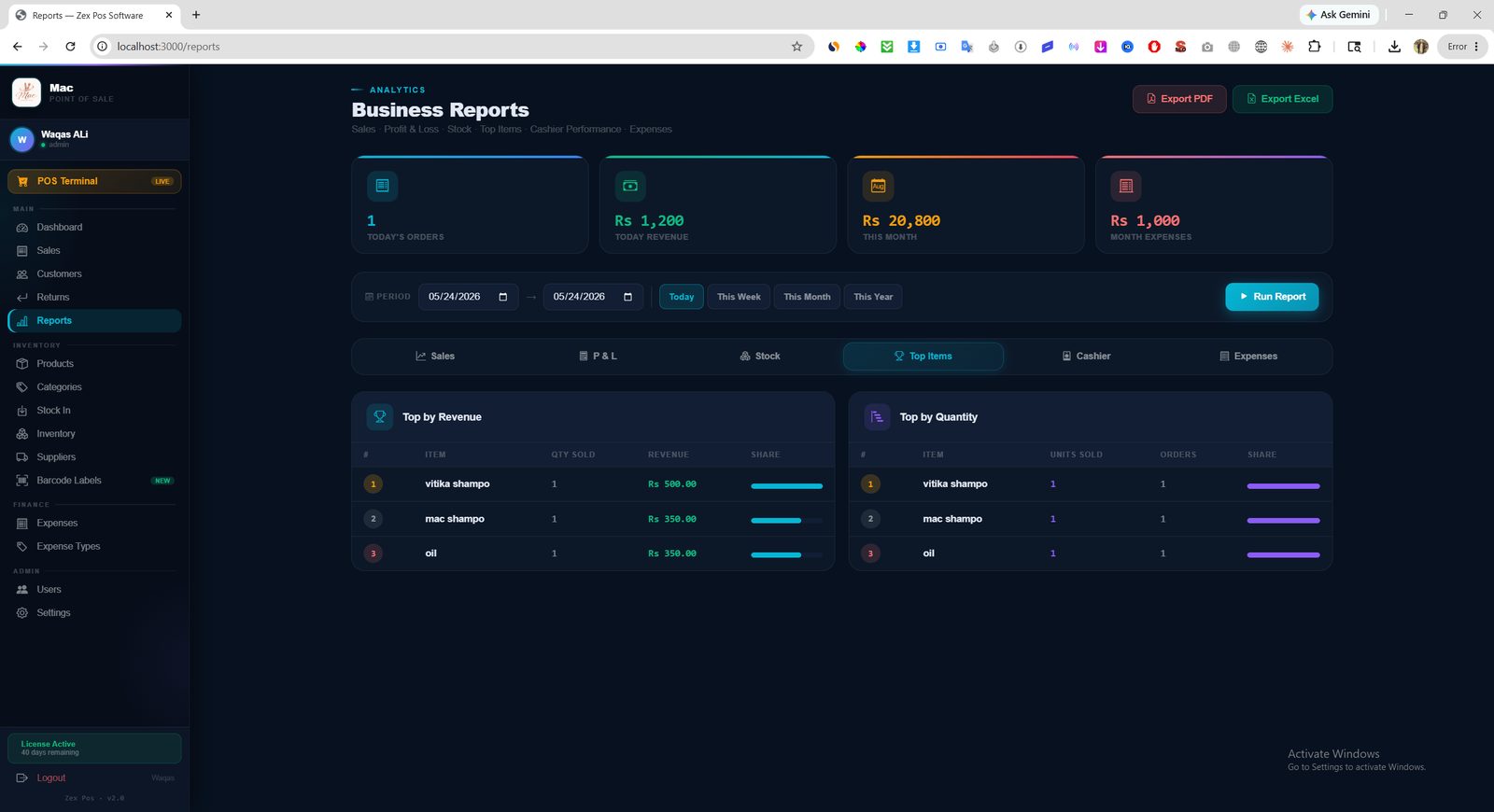1494x812 pixels.
Task: Open Returns in the sidebar
Action: coord(94,298)
